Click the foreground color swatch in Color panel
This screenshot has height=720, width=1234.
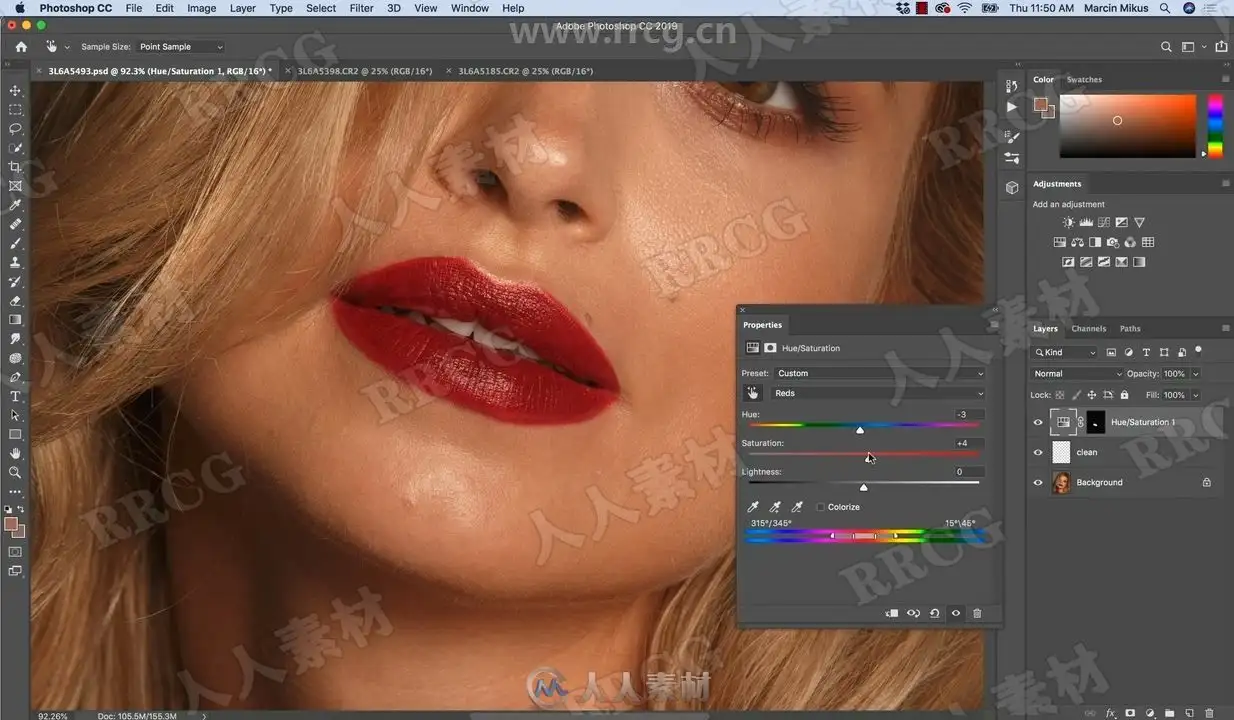pyautogui.click(x=1041, y=104)
